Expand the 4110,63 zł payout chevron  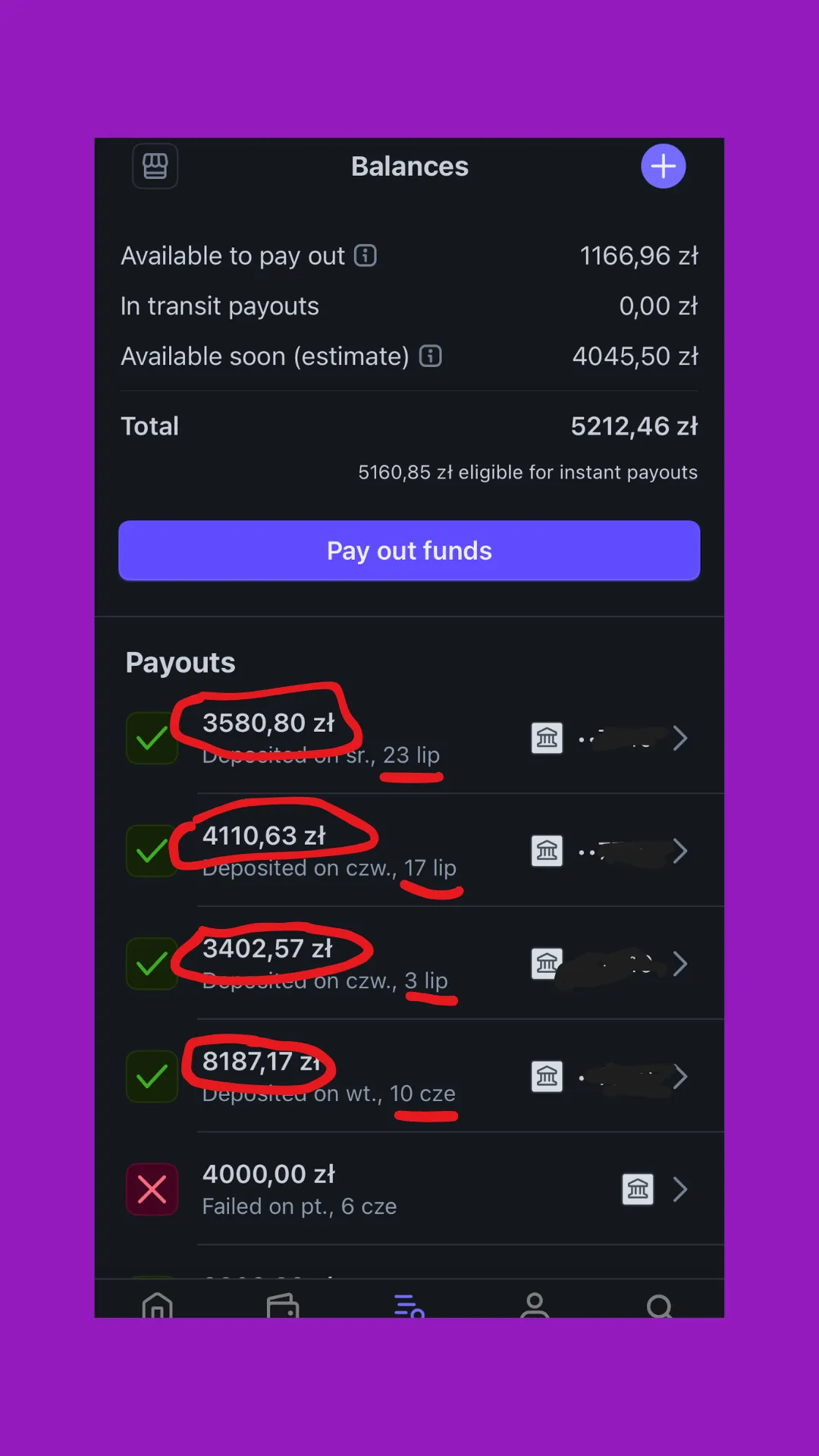click(680, 851)
